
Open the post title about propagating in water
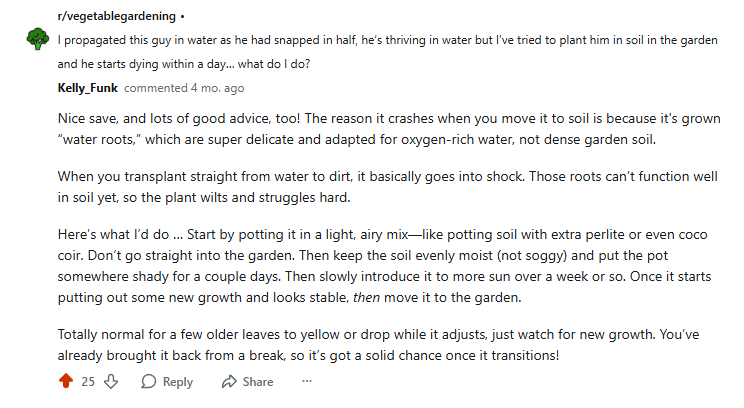click(380, 42)
